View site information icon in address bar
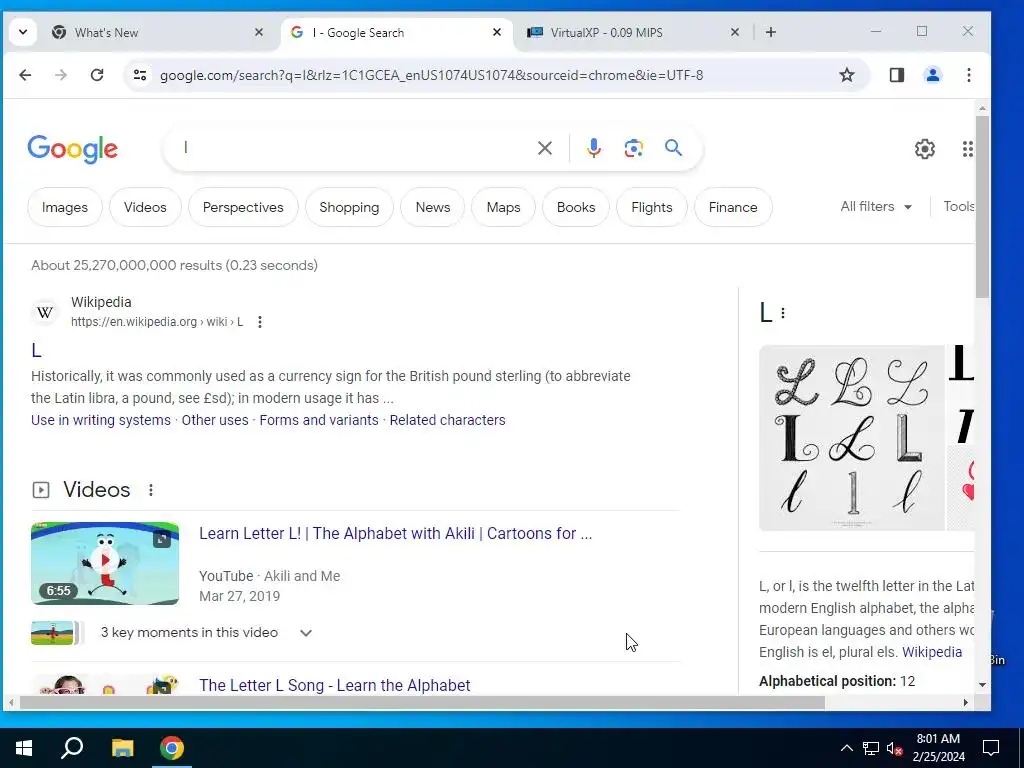Screen dimensions: 1024x768 click(x=140, y=75)
